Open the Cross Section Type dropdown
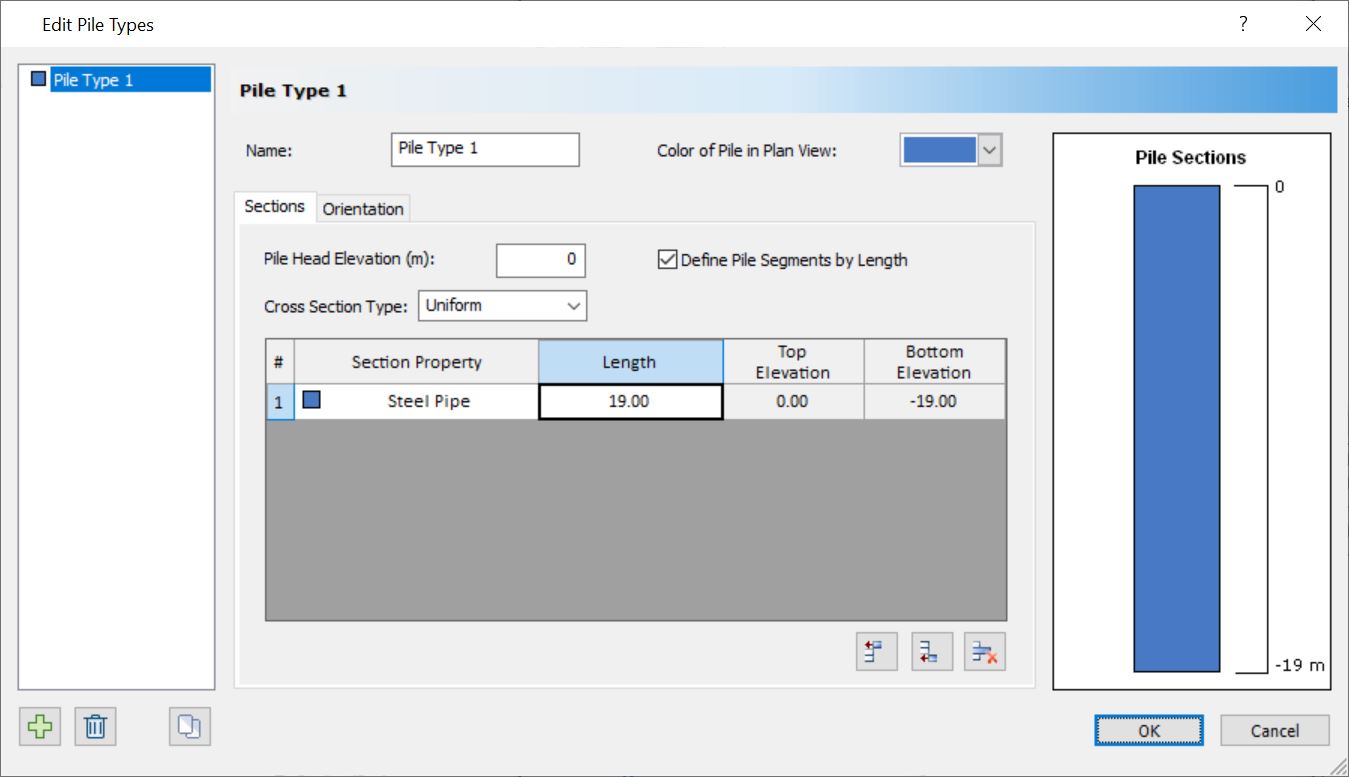Viewport: 1349px width, 777px height. click(573, 305)
